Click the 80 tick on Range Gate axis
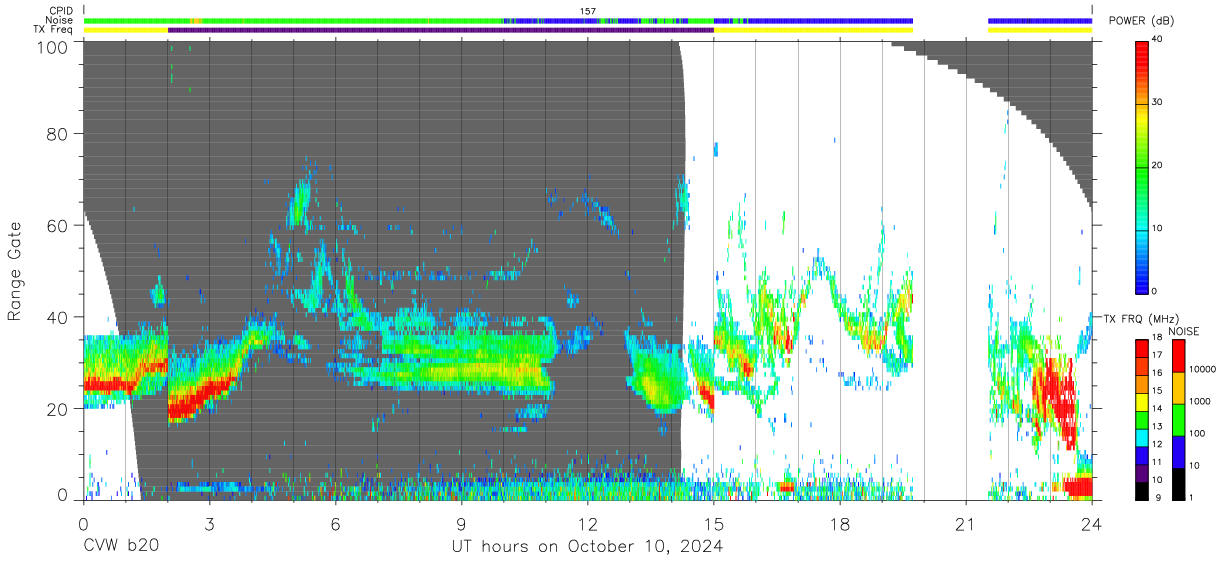1228x567 pixels. click(58, 134)
